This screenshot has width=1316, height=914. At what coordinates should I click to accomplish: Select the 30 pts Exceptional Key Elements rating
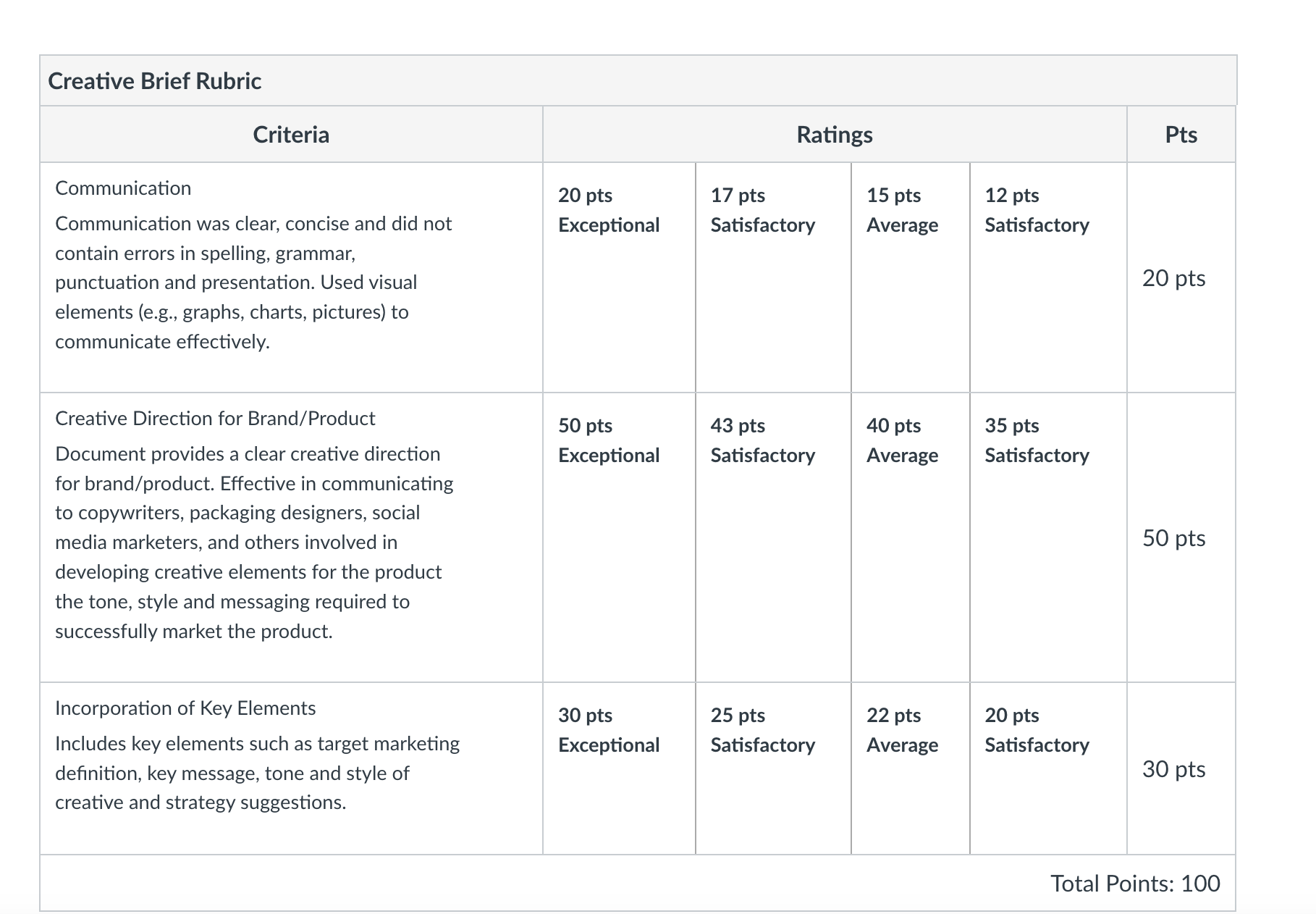click(619, 768)
